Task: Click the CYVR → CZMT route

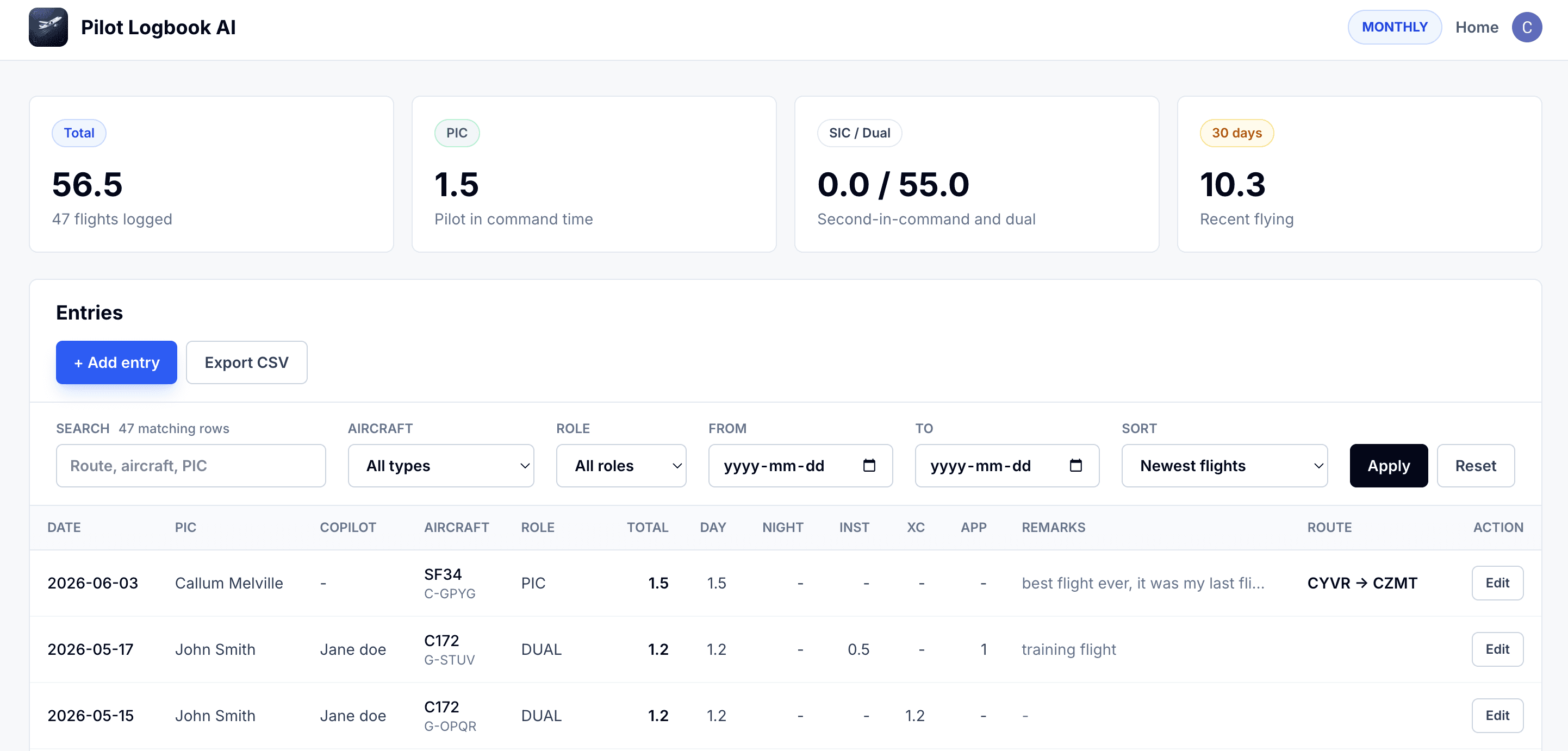Action: [1362, 583]
